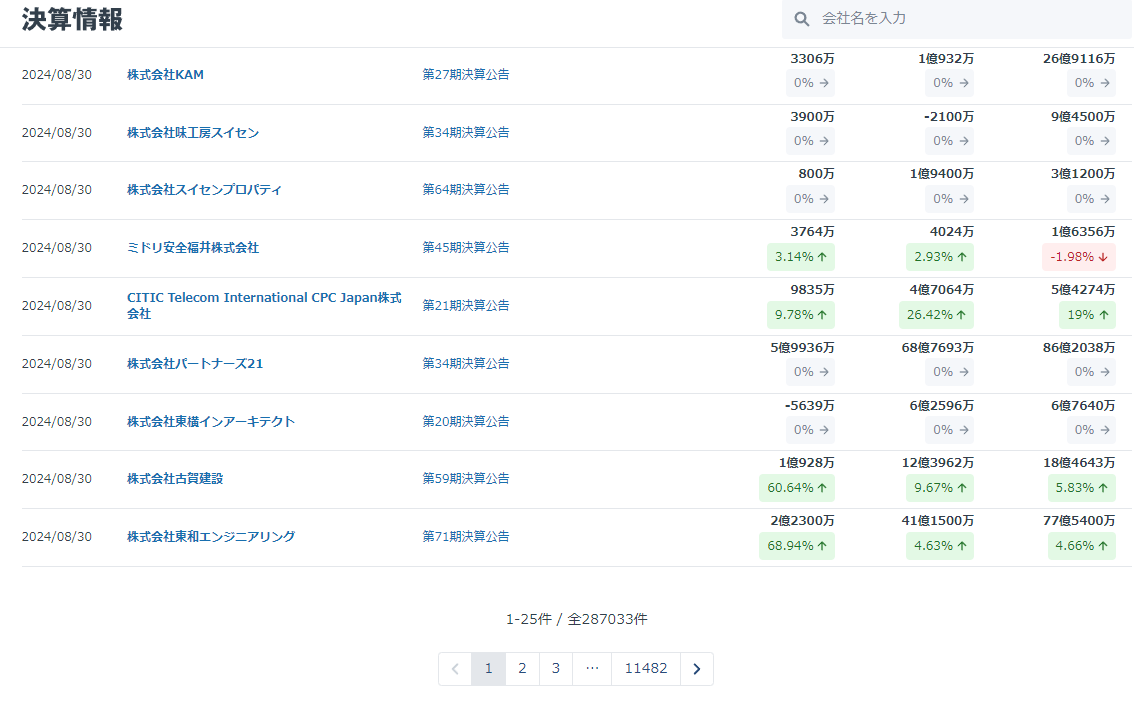
Task: Click the 4.63% up badge
Action: (x=940, y=546)
